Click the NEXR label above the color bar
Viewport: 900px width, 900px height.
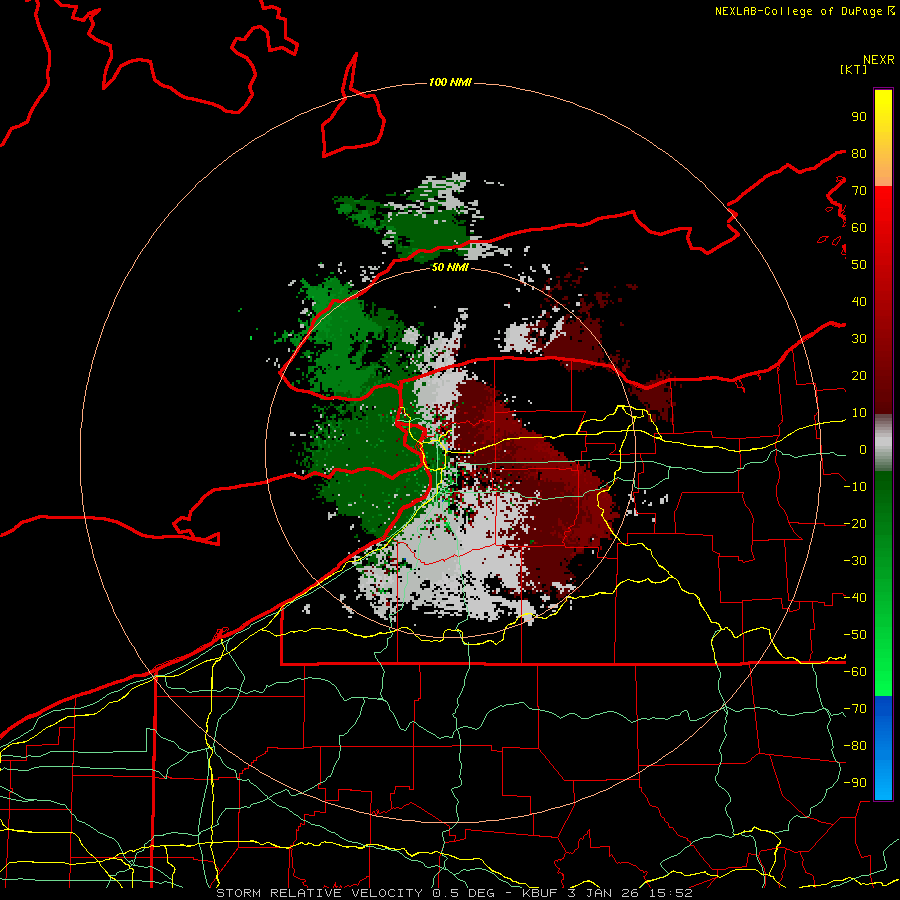tap(879, 59)
